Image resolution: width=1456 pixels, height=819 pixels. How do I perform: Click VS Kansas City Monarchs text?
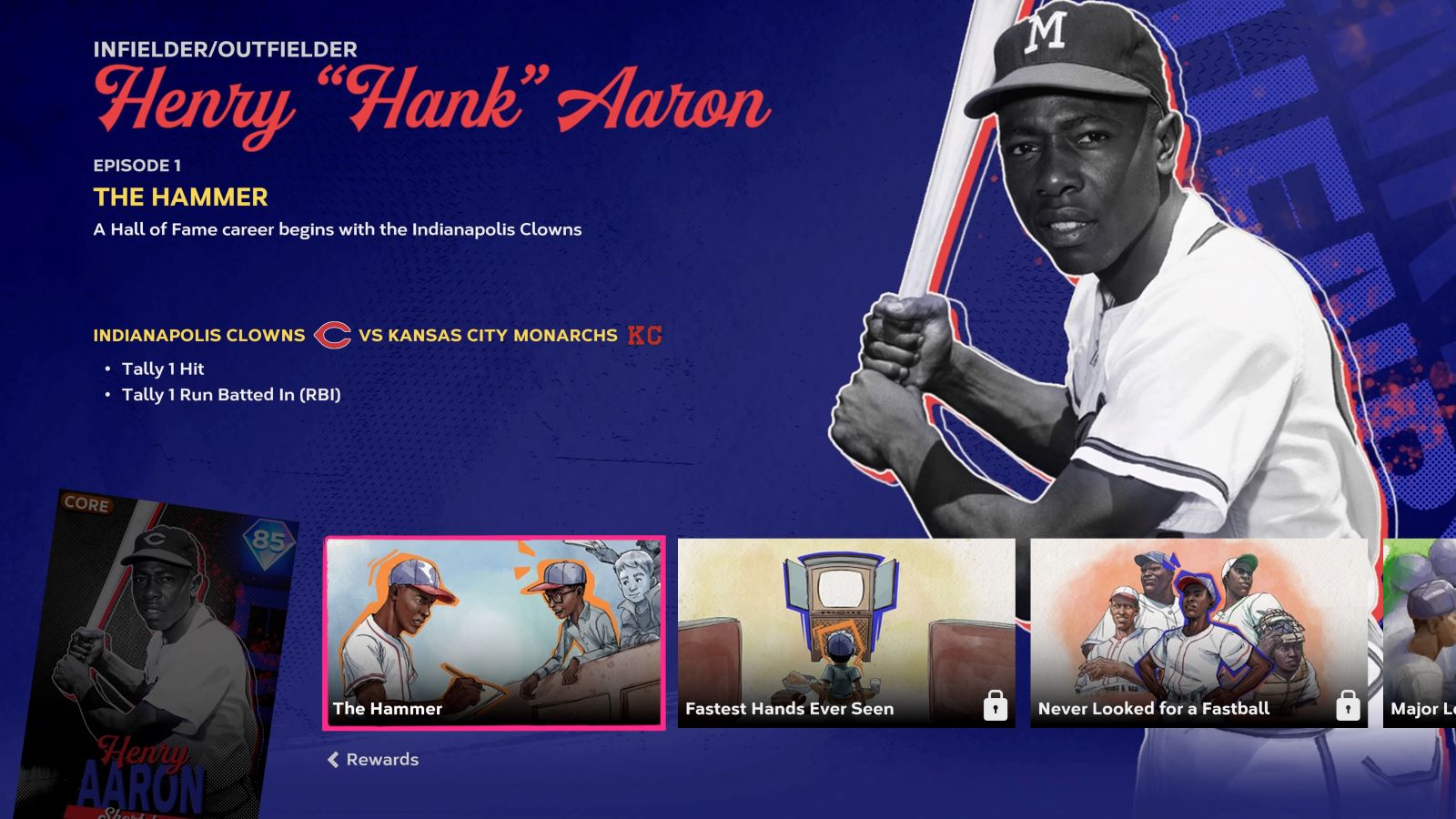488,335
